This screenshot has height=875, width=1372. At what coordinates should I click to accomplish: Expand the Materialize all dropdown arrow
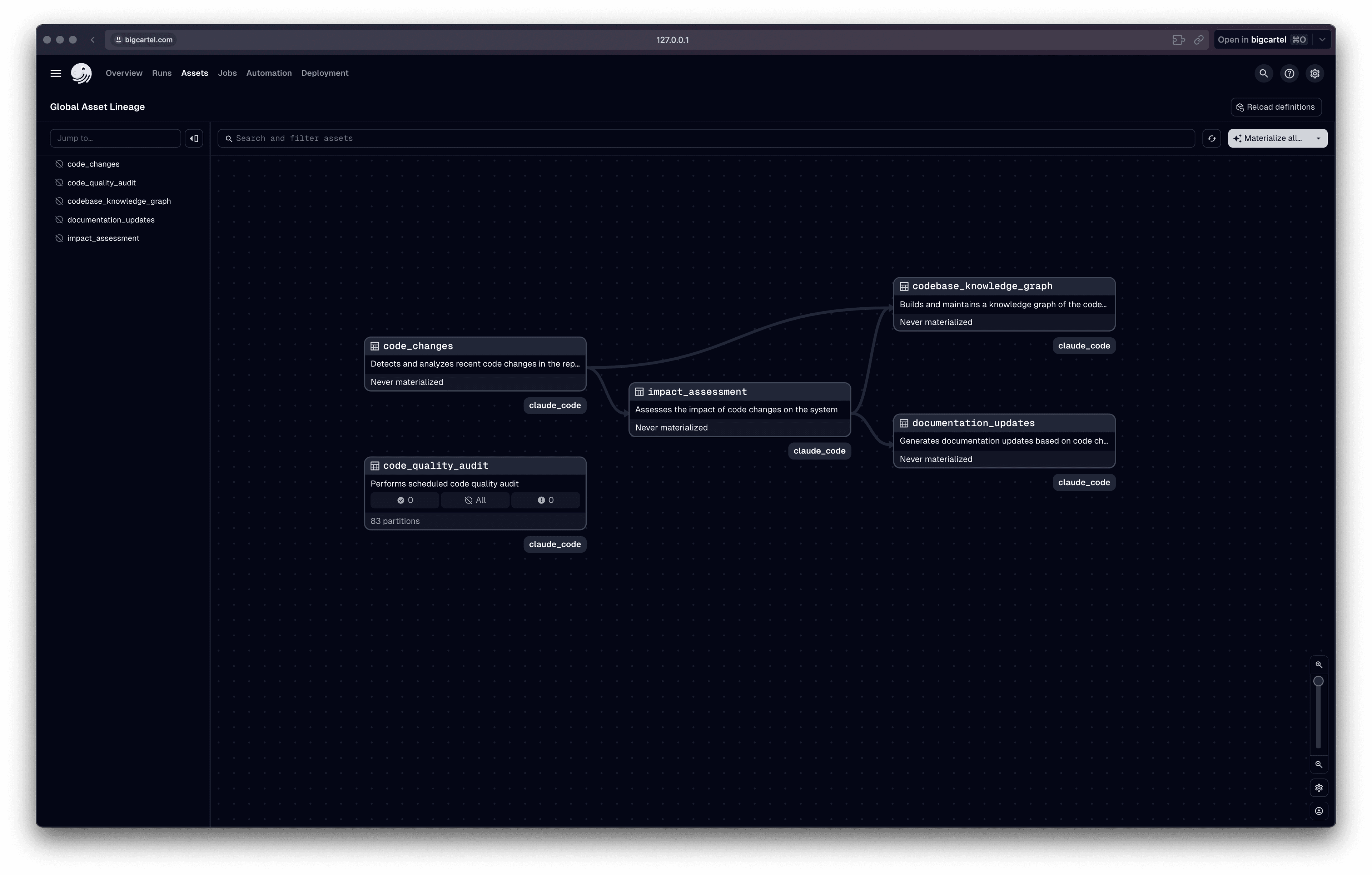click(1318, 138)
